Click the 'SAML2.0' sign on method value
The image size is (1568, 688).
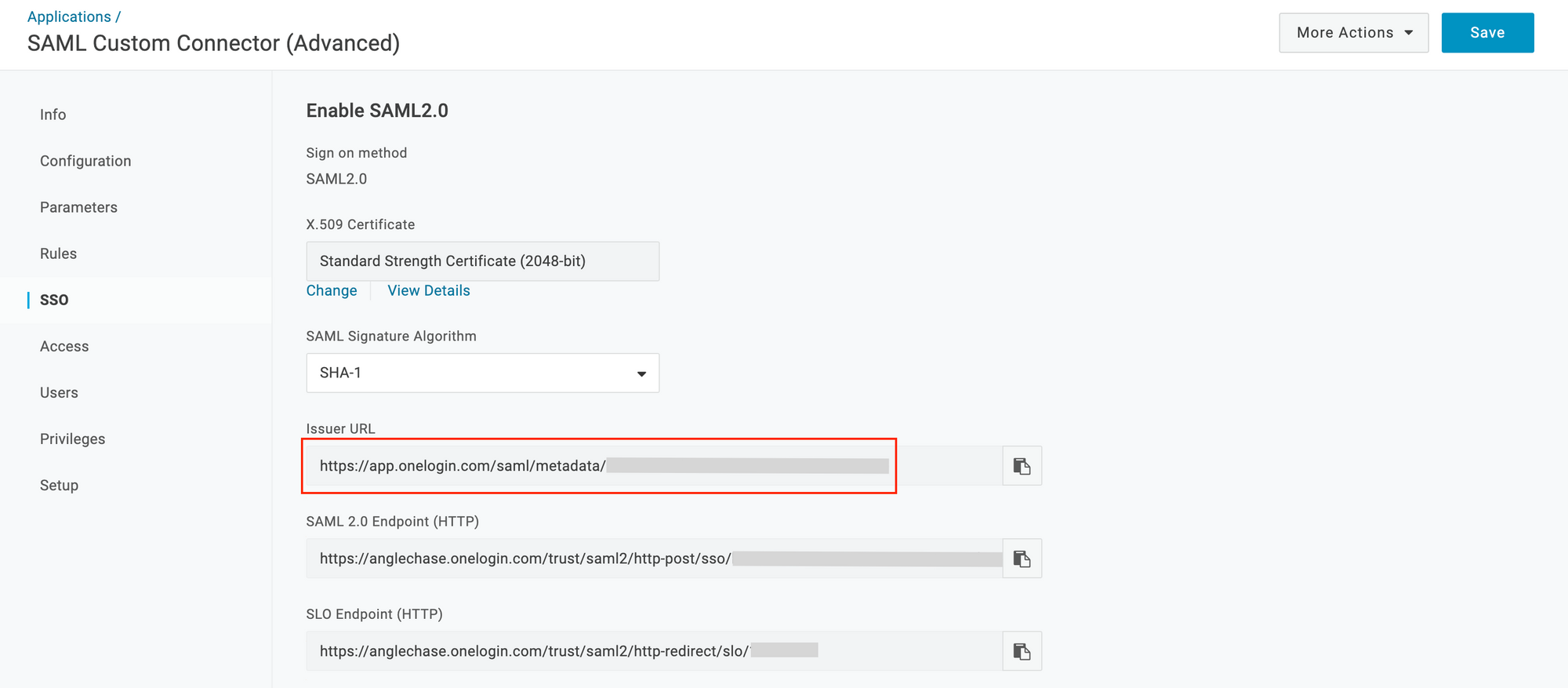pyautogui.click(x=336, y=179)
